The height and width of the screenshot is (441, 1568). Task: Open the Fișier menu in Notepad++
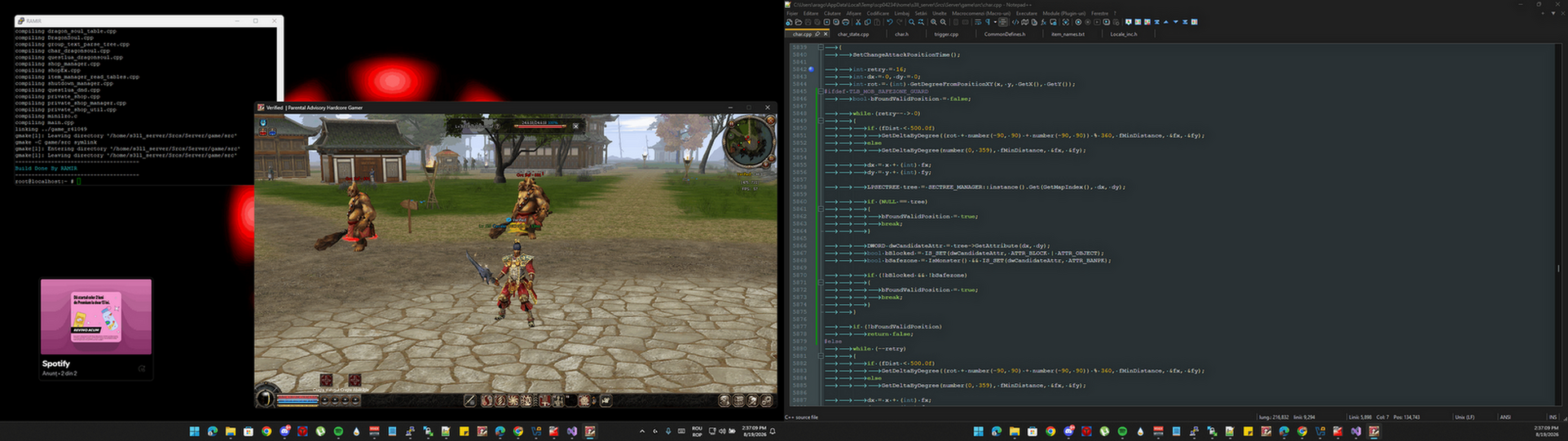[x=792, y=13]
